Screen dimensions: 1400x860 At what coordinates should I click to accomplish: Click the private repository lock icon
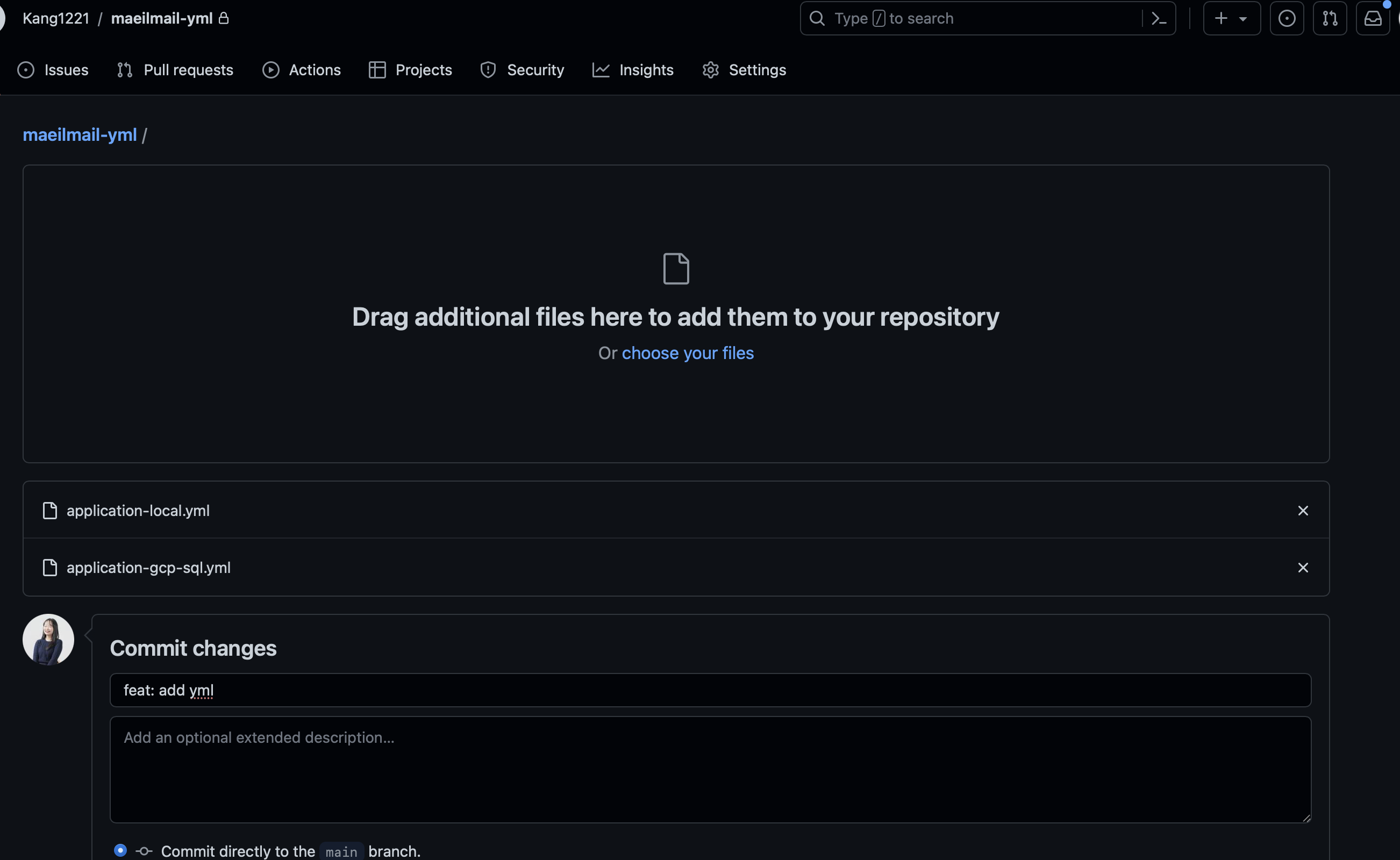point(224,18)
